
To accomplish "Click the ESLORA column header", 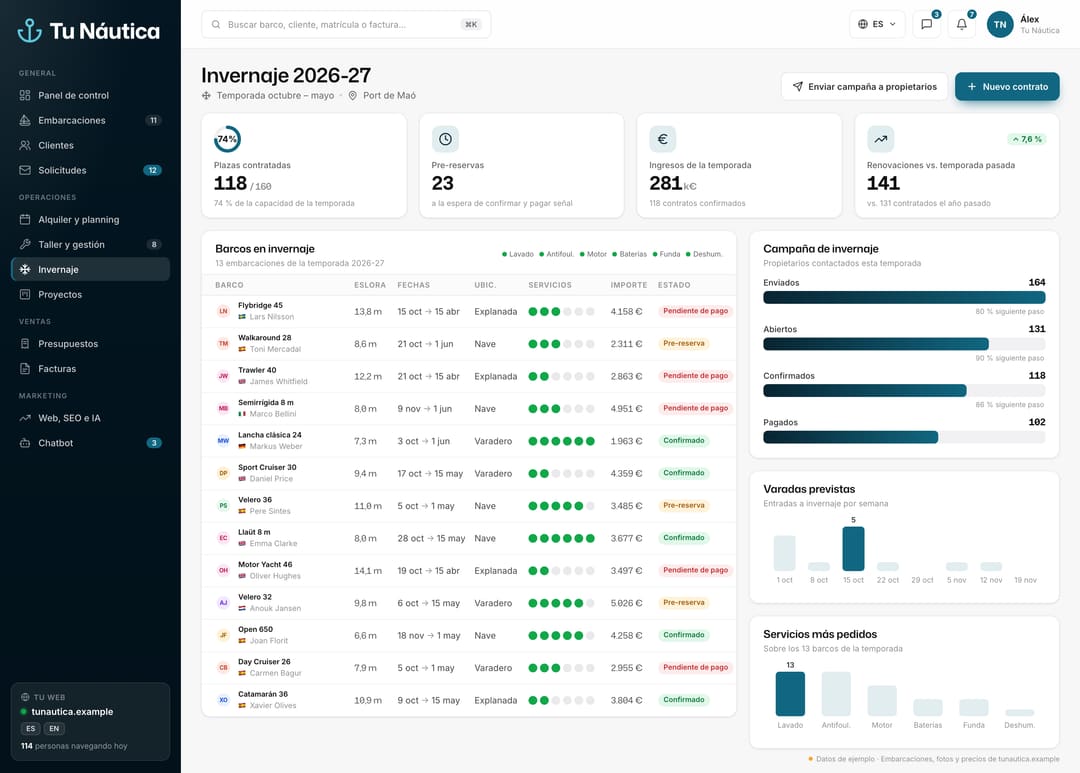I will coord(370,285).
